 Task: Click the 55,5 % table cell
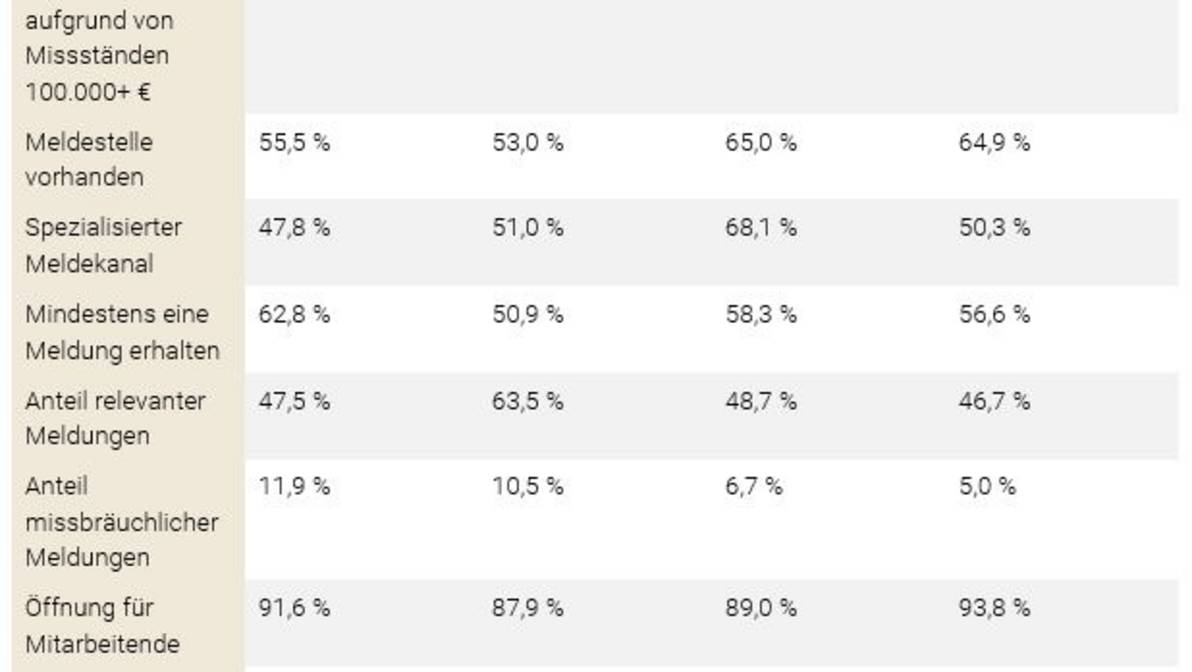click(x=294, y=142)
